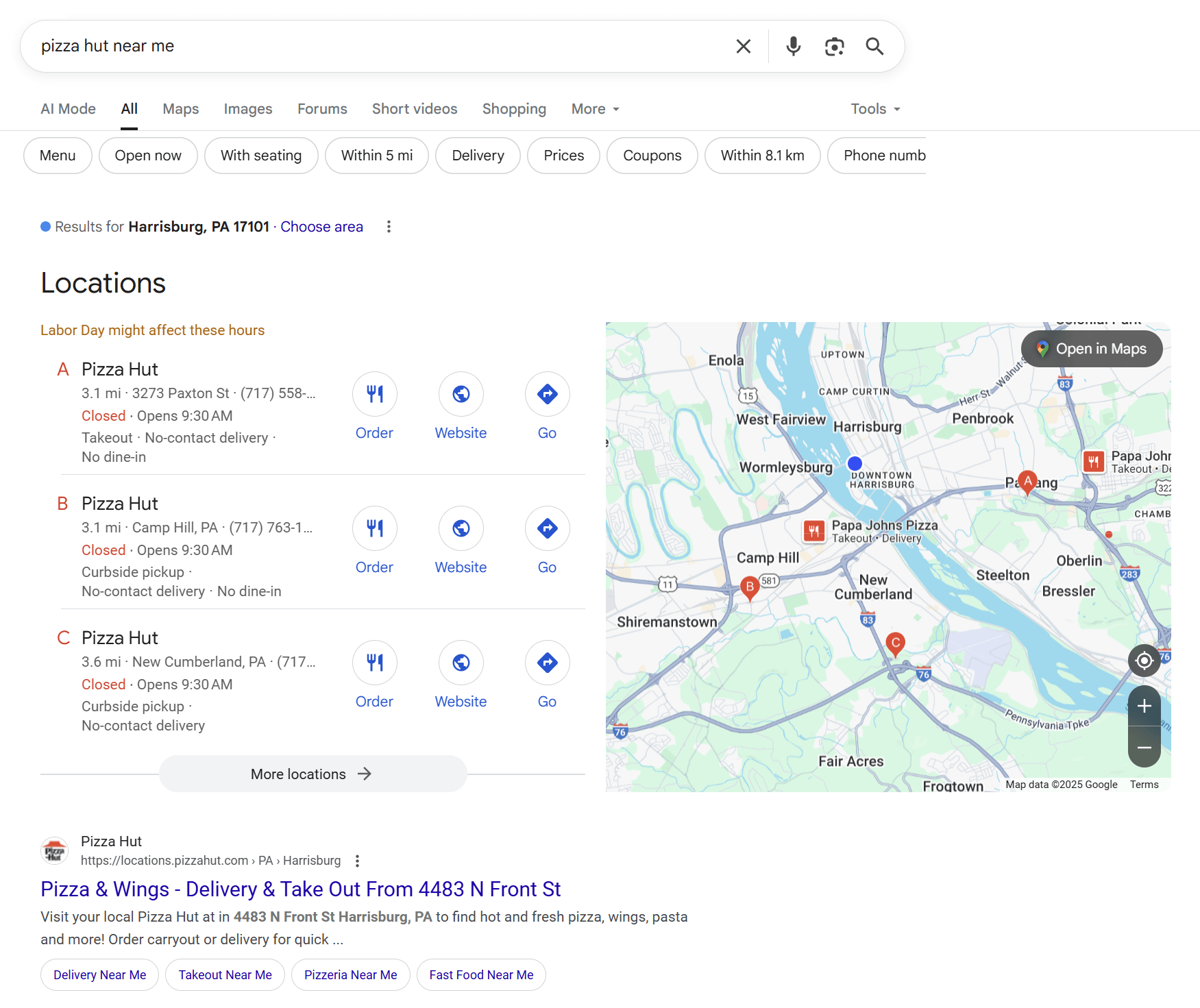Screen dimensions: 1200x1008
Task: Select the Phone number filter chip
Action: click(877, 156)
